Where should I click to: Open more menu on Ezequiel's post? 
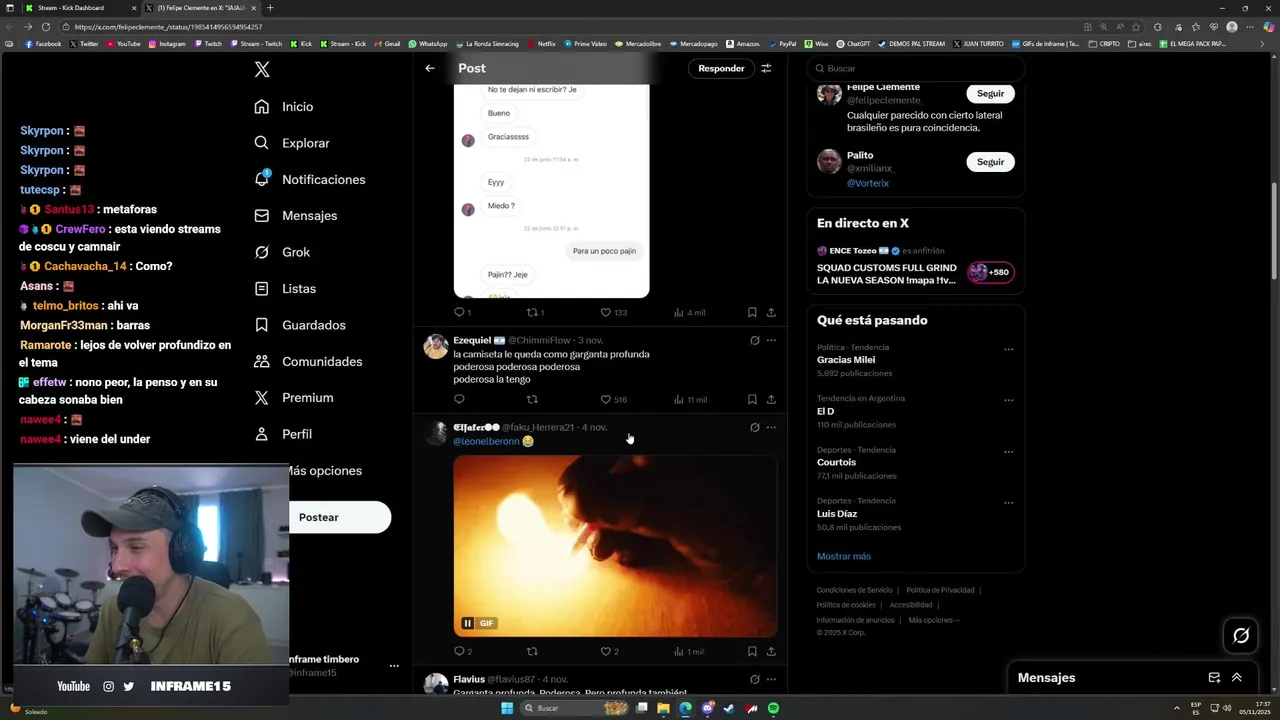(771, 340)
